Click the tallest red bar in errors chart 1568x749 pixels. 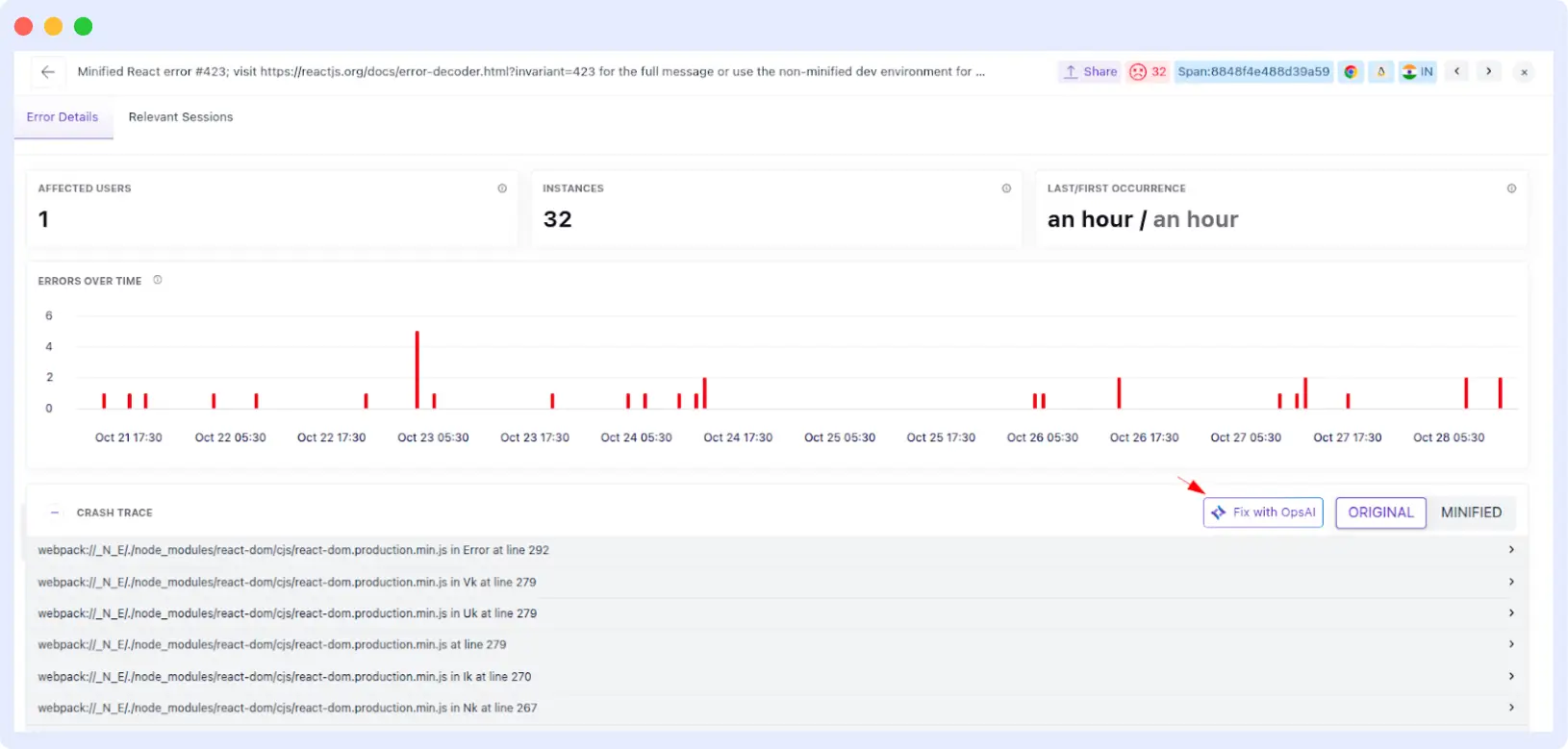click(417, 369)
